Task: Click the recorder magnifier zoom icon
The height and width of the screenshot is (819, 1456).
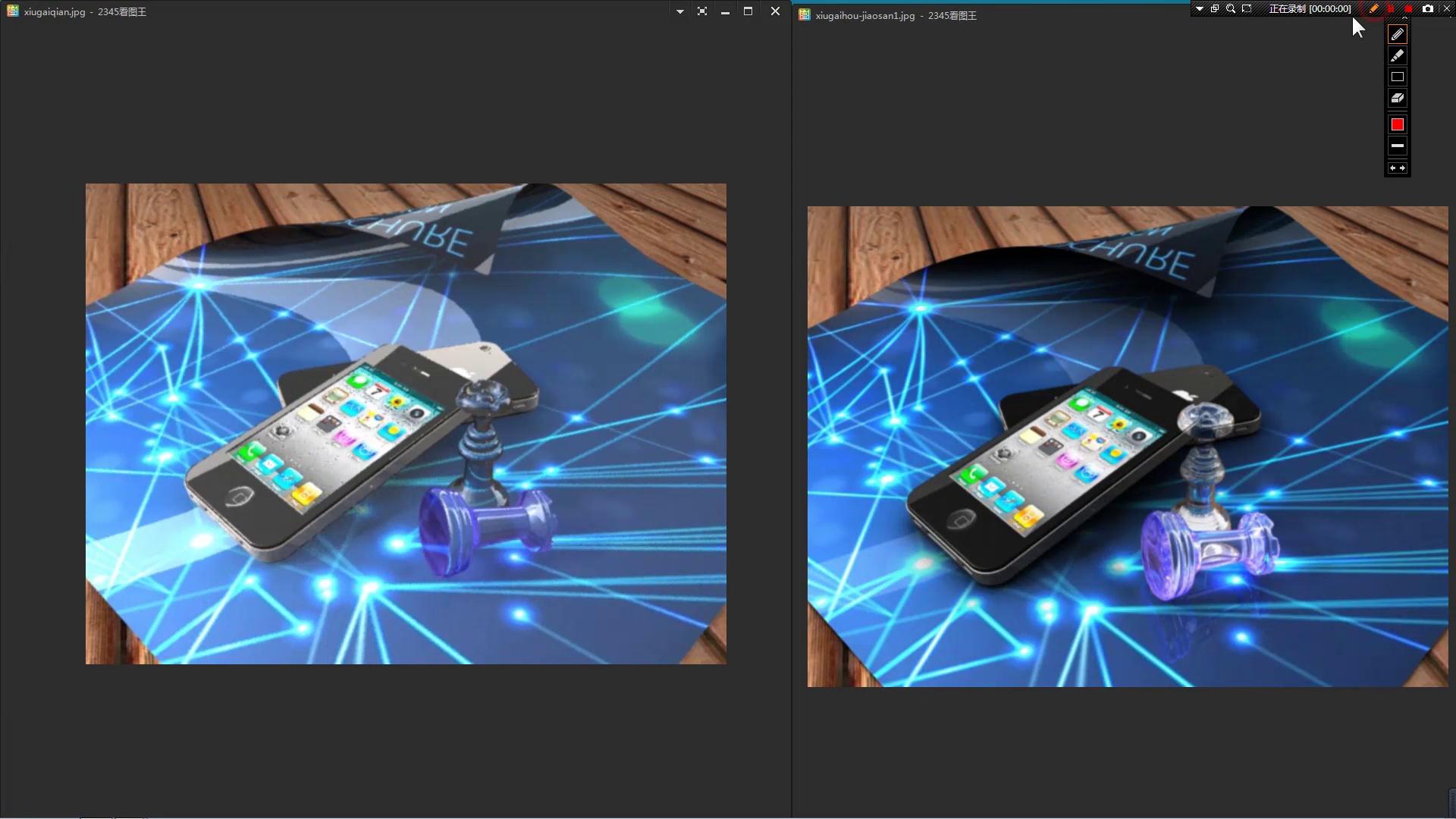Action: click(x=1231, y=9)
